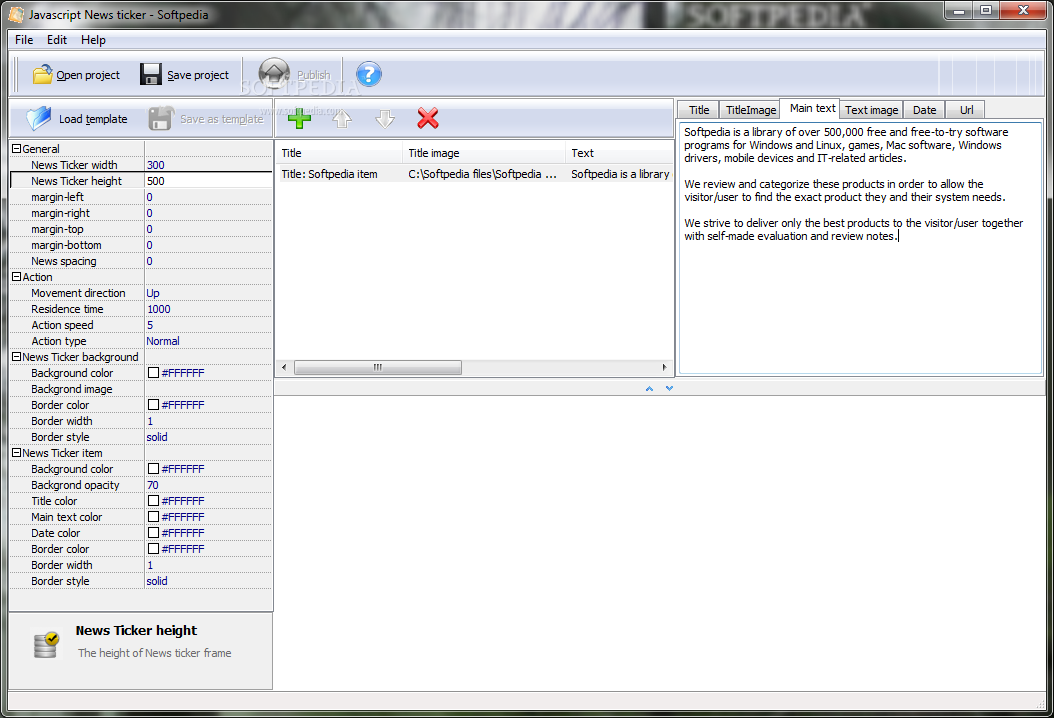Screen dimensions: 1054x718
Task: Click the Save as template label
Action: (221, 119)
